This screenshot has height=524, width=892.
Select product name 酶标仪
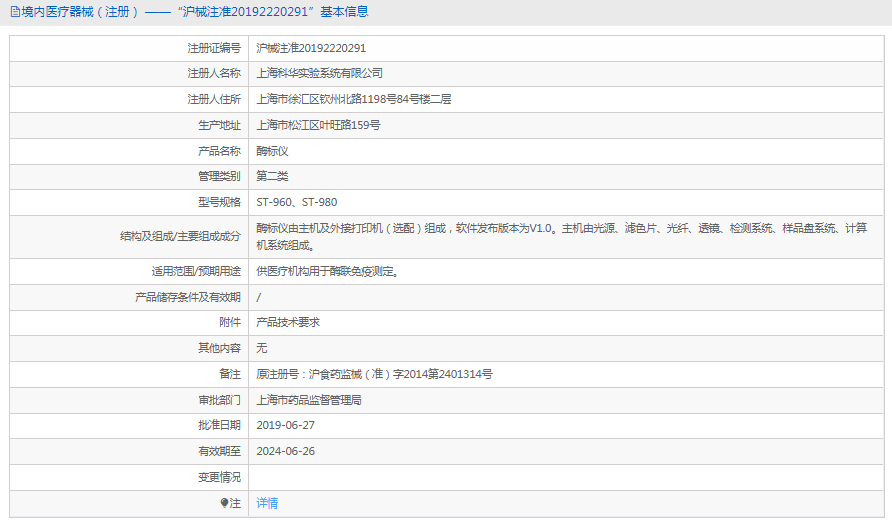272,151
